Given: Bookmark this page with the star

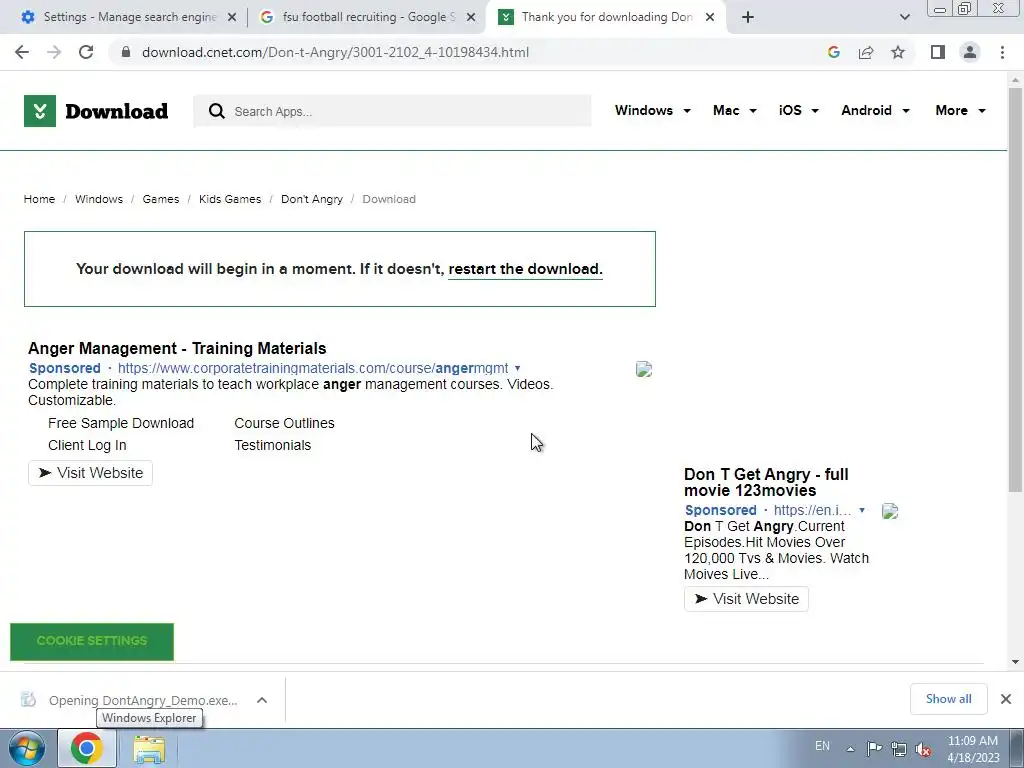Looking at the screenshot, I should click(x=898, y=52).
